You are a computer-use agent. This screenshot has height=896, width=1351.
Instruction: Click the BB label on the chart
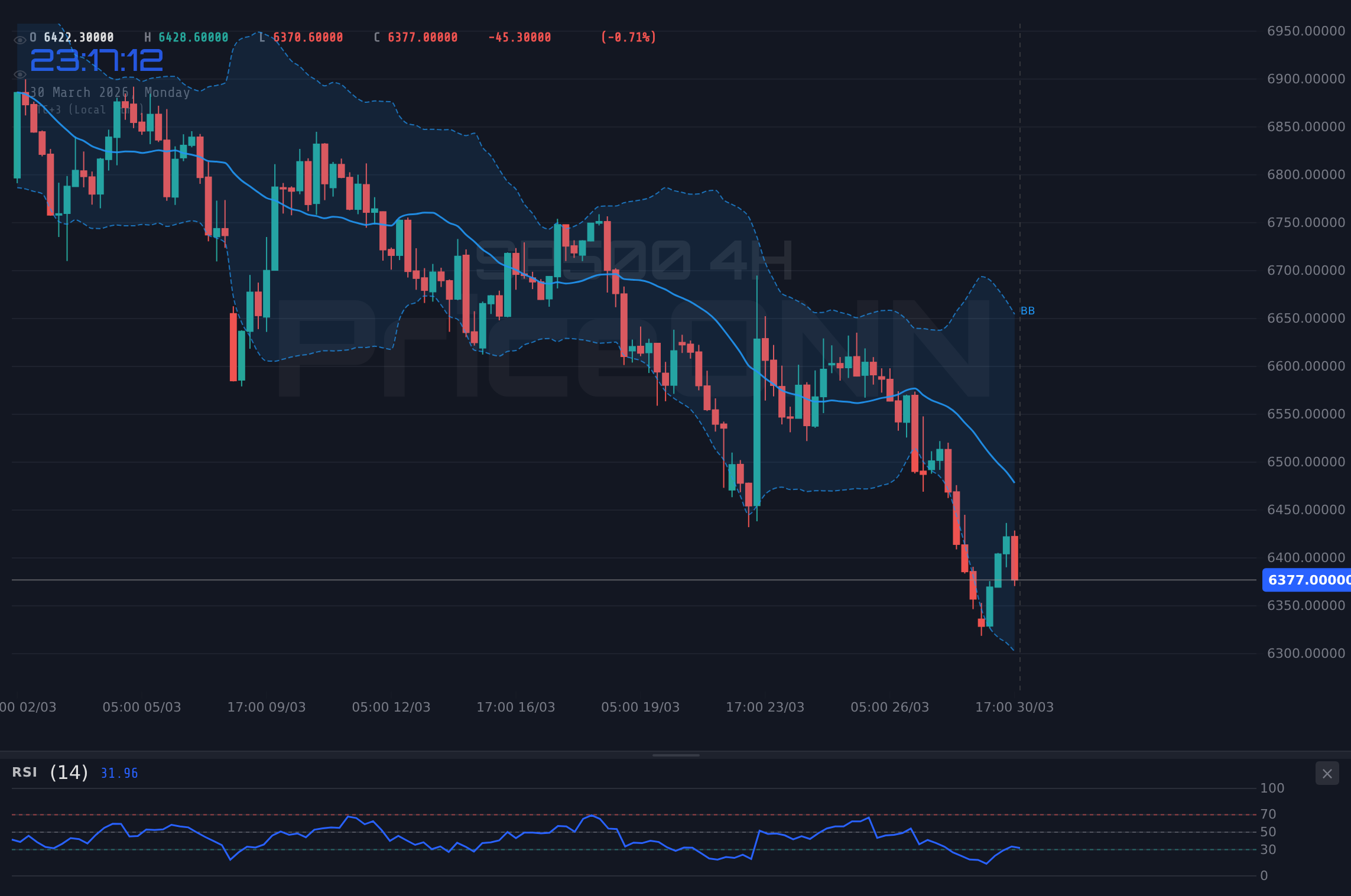tap(1028, 310)
